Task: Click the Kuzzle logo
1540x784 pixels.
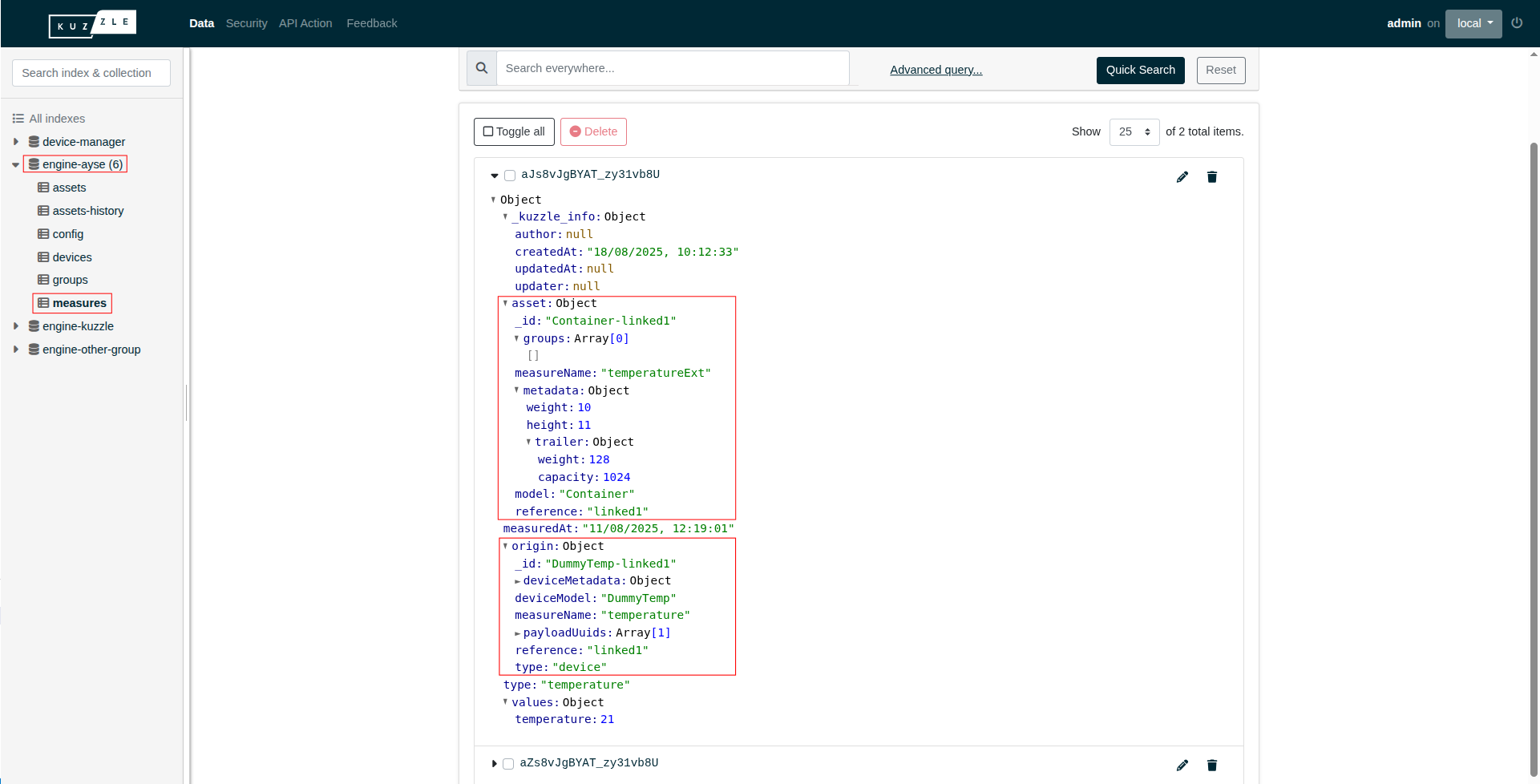Action: point(92,24)
